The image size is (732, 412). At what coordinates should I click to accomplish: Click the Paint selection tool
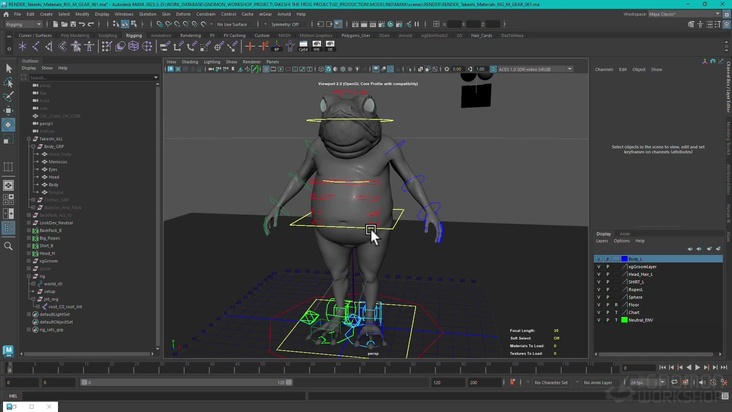coord(9,96)
